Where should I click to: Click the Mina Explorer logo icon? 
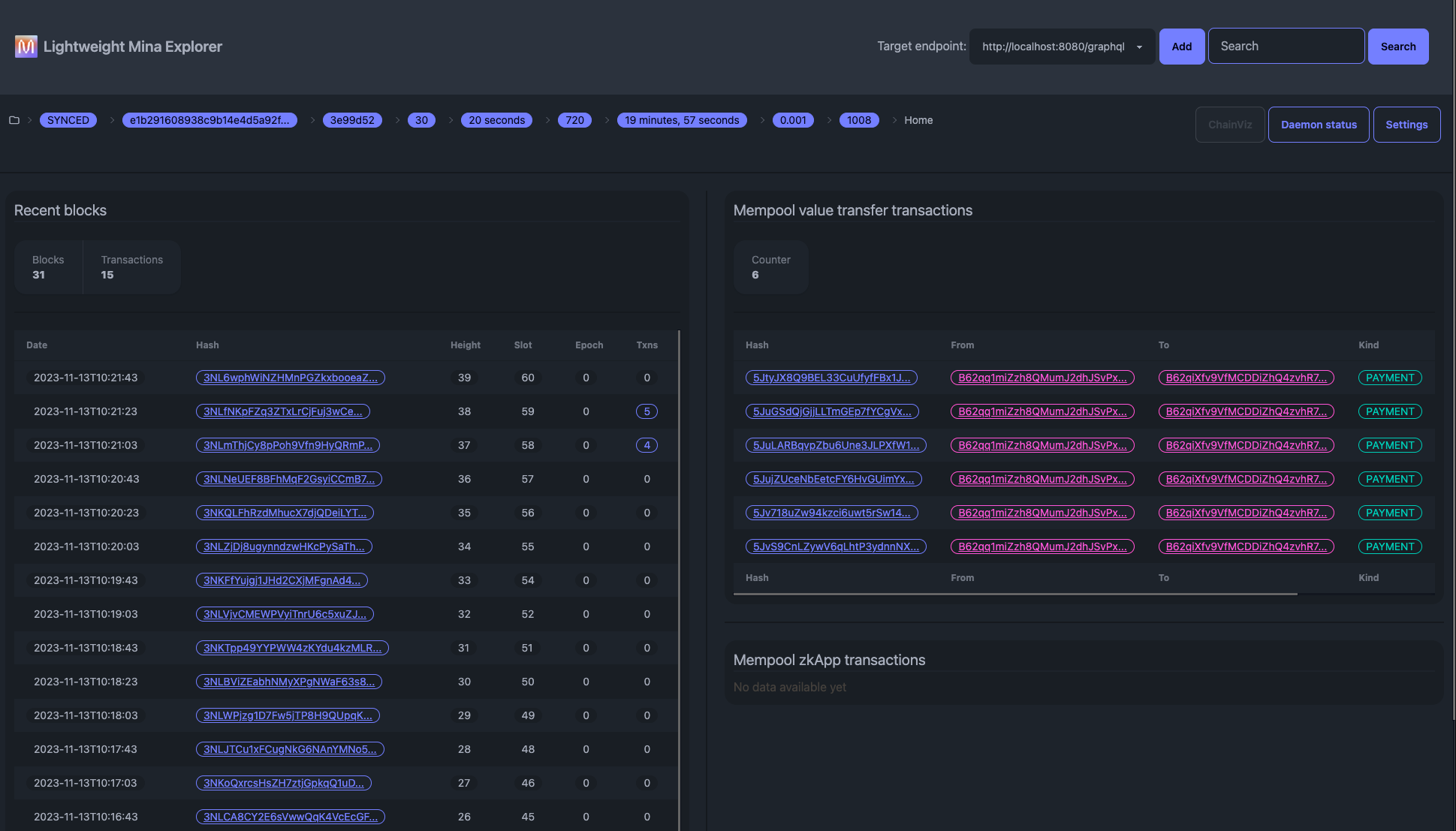(26, 47)
